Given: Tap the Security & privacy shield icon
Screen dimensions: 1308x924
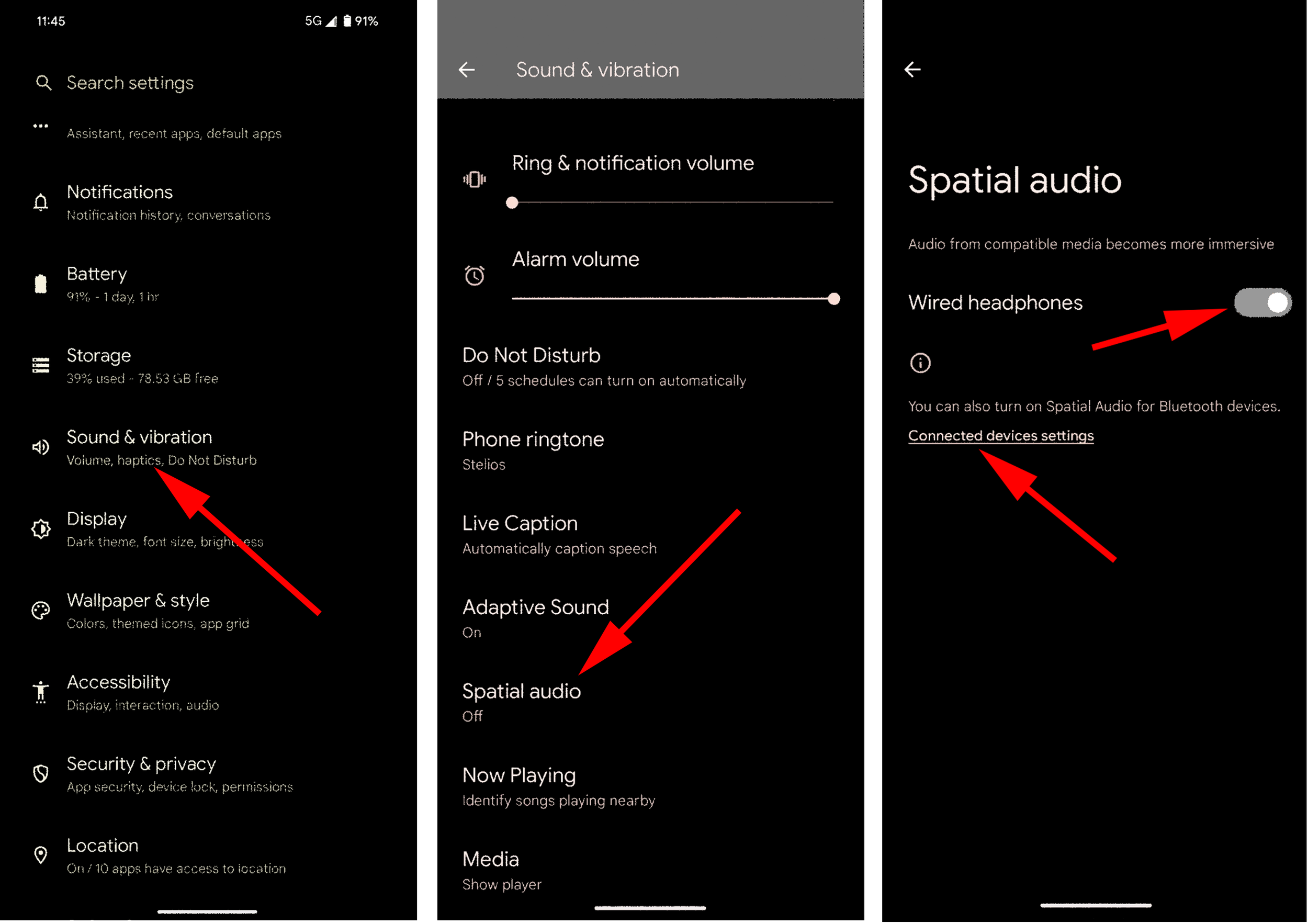Looking at the screenshot, I should 40,774.
